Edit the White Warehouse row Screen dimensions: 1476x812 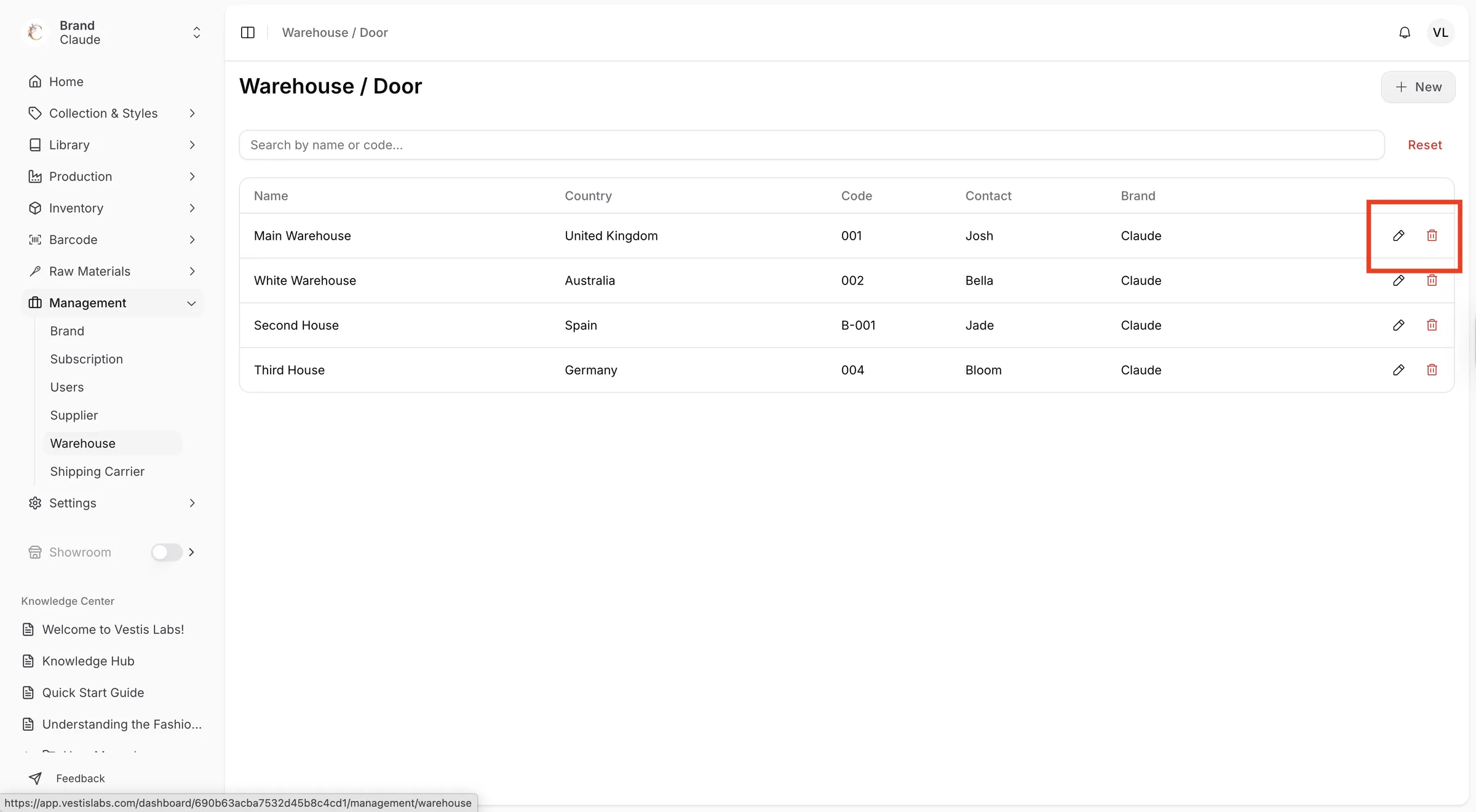pos(1399,280)
